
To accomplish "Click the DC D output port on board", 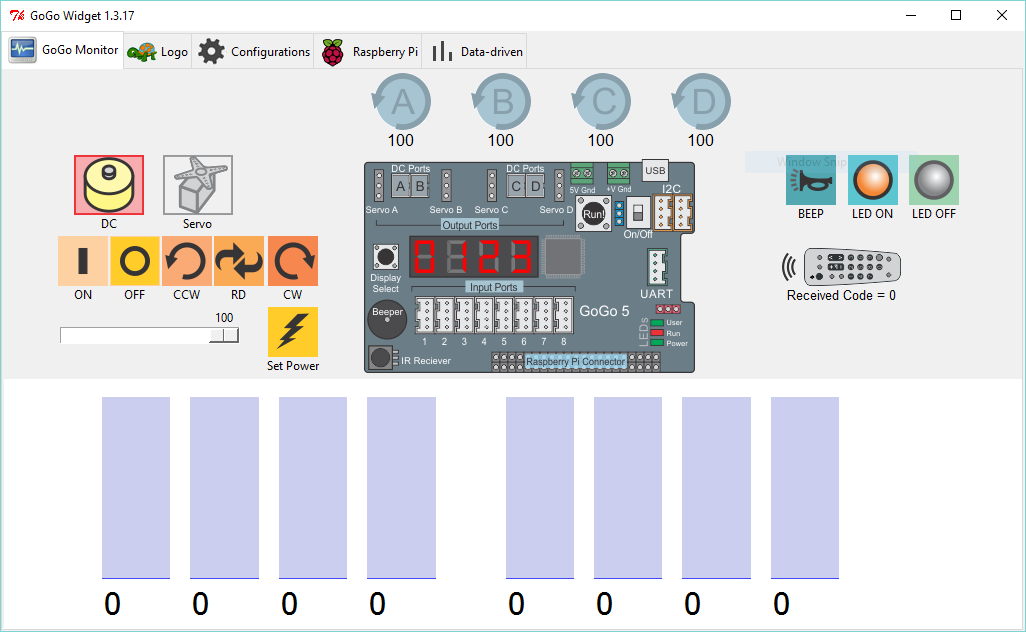I will tap(536, 186).
